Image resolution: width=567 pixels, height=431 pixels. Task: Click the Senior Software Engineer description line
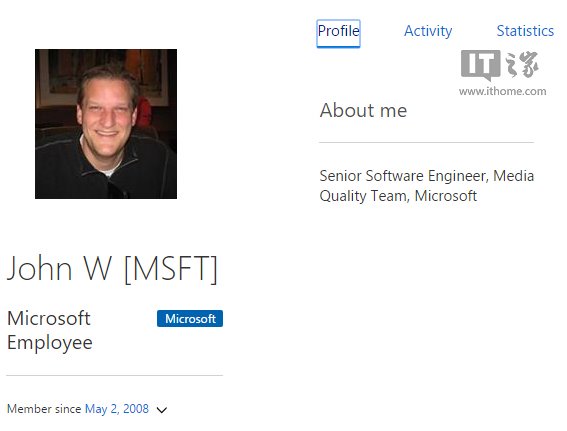[427, 176]
